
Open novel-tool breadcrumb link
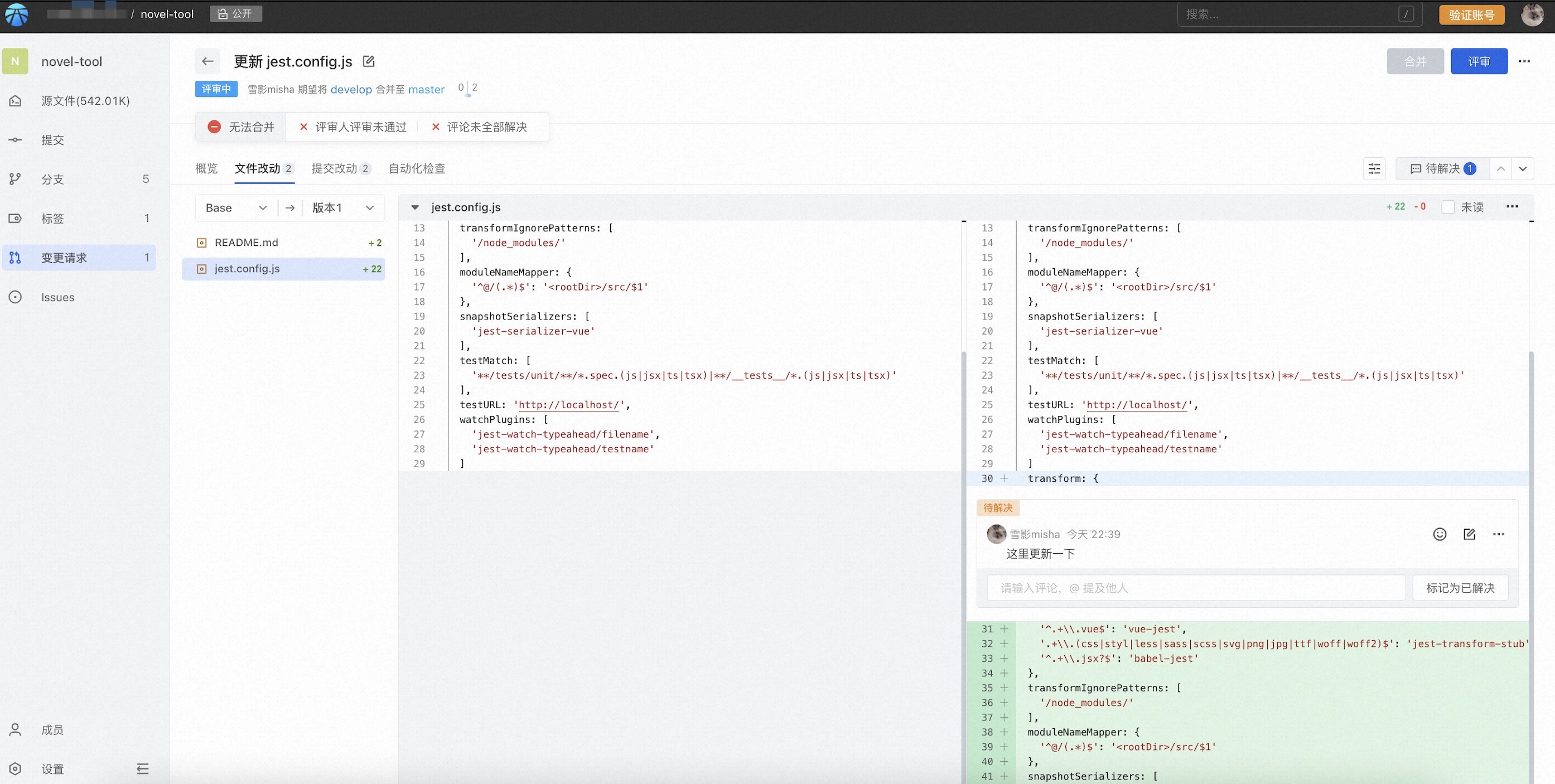(x=167, y=14)
